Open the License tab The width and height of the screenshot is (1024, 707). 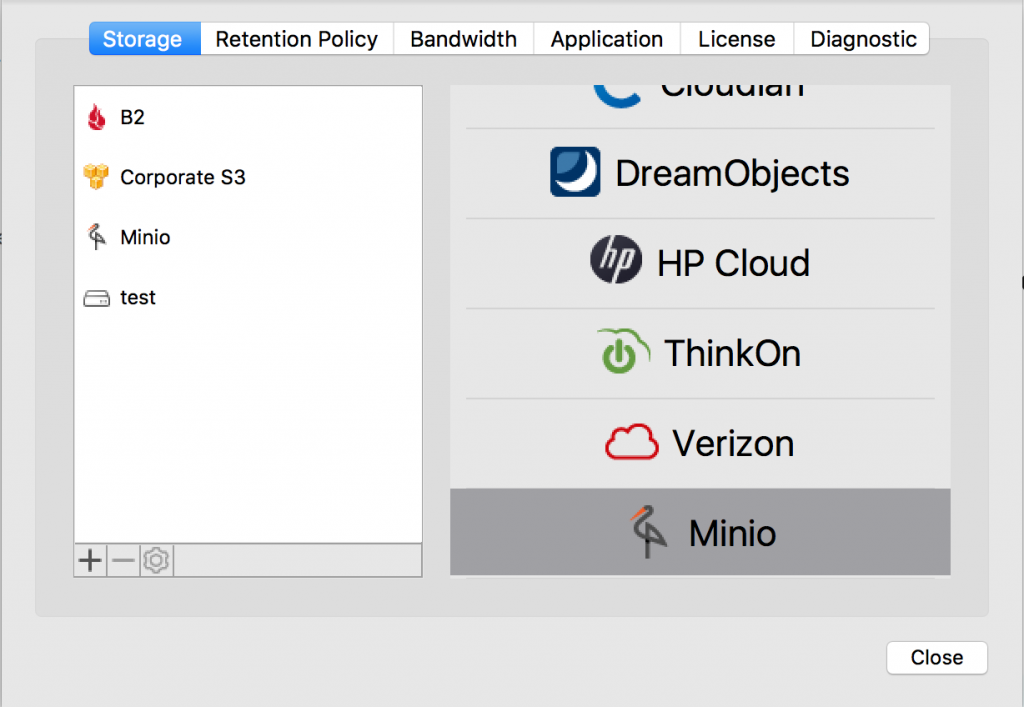click(x=737, y=39)
